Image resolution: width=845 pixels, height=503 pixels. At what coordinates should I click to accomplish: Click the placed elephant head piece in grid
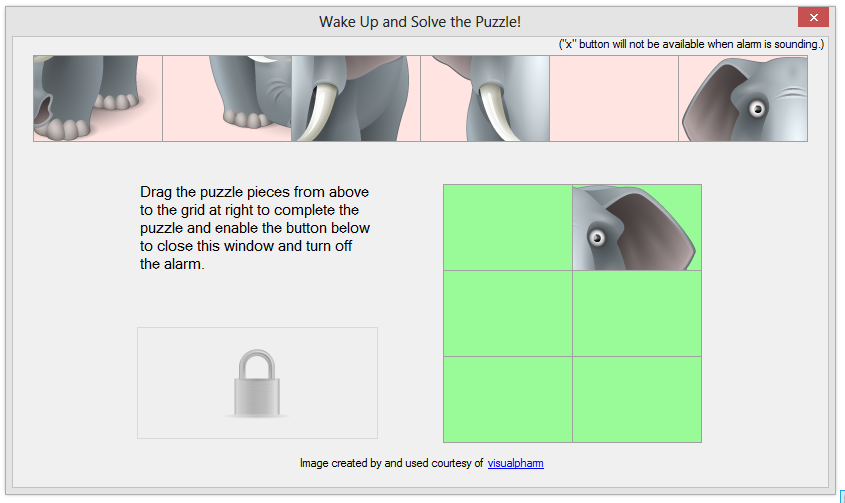point(637,227)
